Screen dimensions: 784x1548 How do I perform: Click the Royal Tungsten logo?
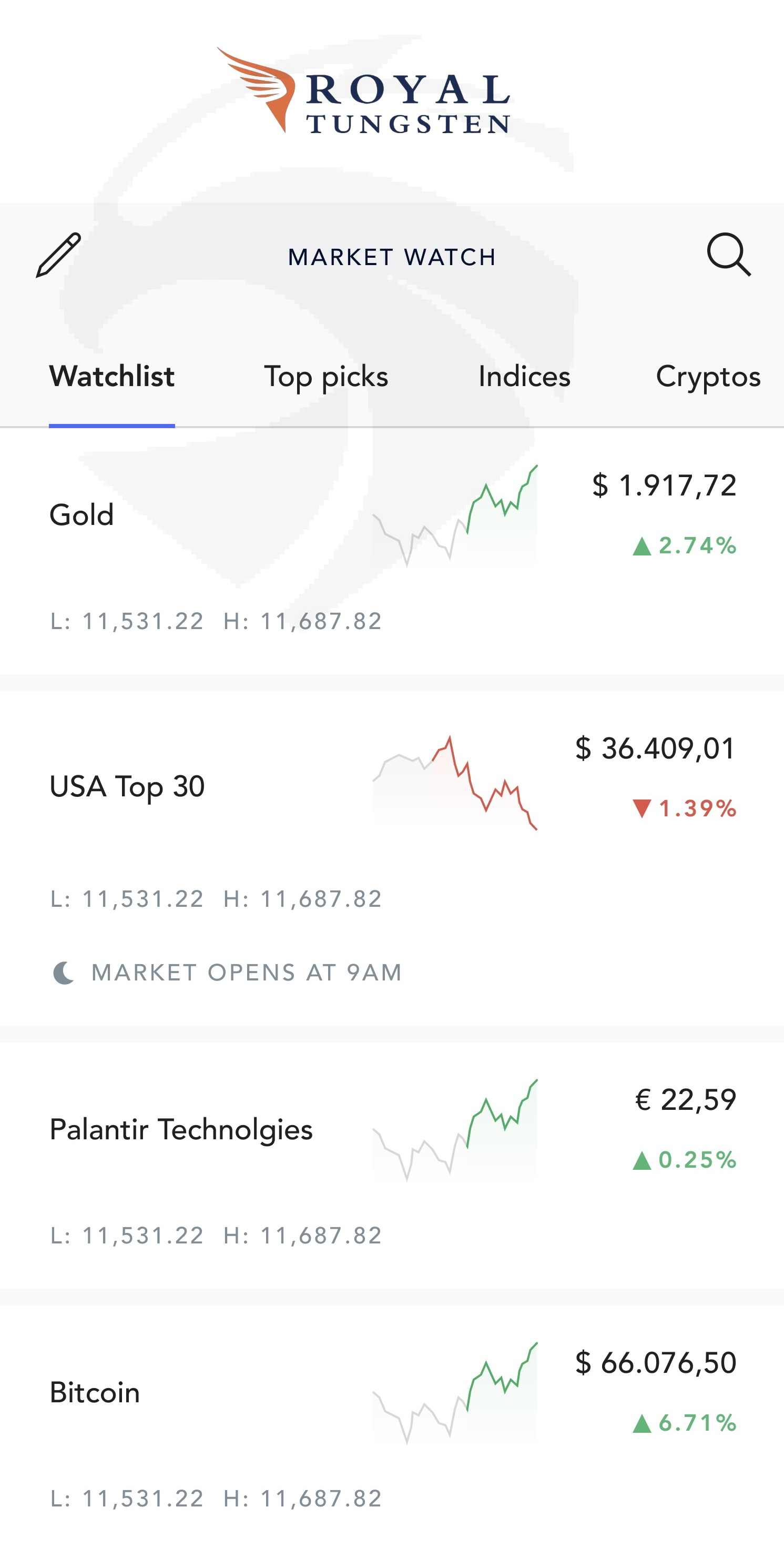364,92
